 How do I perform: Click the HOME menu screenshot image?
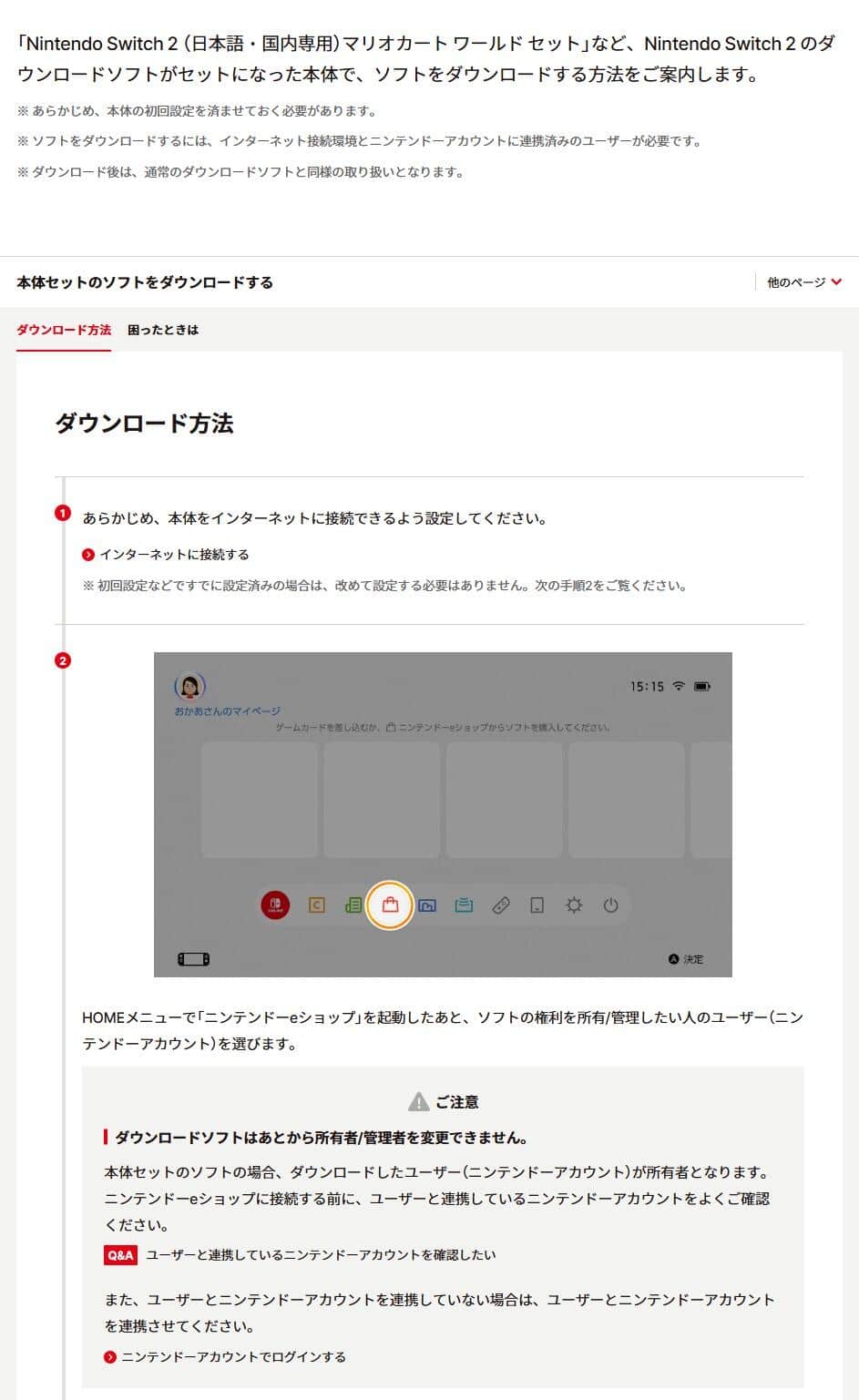[x=443, y=813]
